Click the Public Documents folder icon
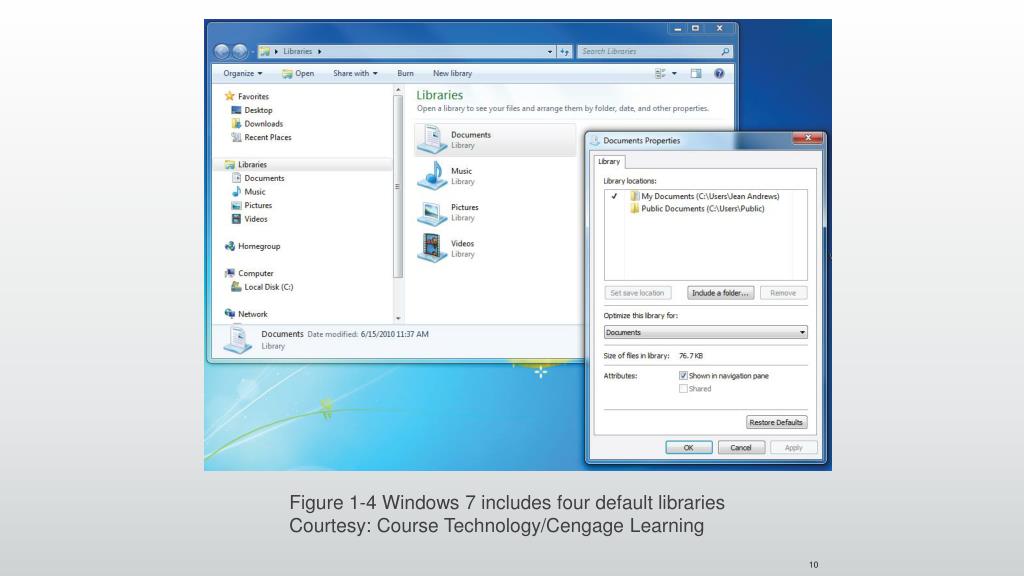This screenshot has width=1024, height=576. 634,208
